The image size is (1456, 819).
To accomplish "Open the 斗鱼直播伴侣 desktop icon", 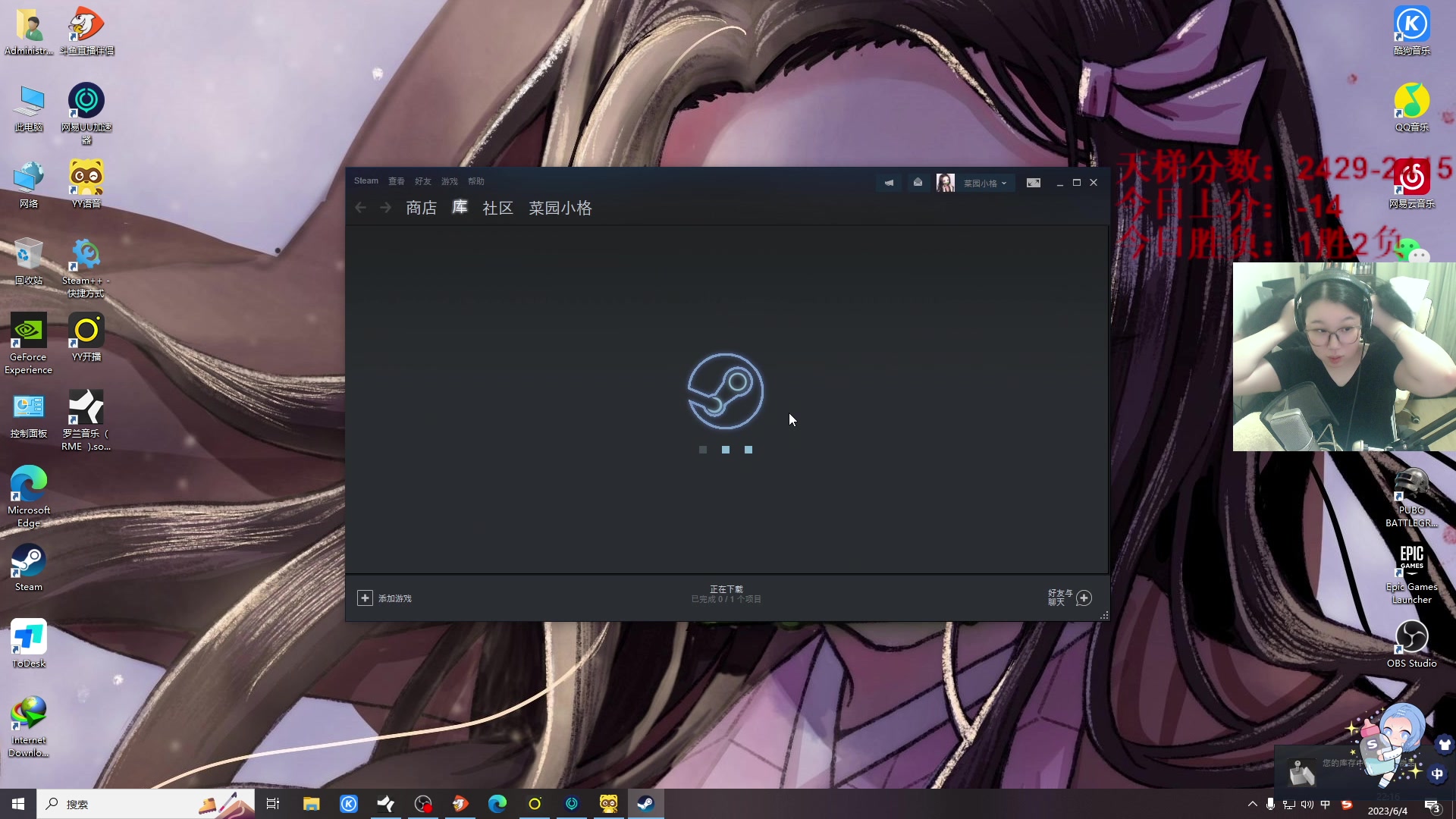I will 86,31.
